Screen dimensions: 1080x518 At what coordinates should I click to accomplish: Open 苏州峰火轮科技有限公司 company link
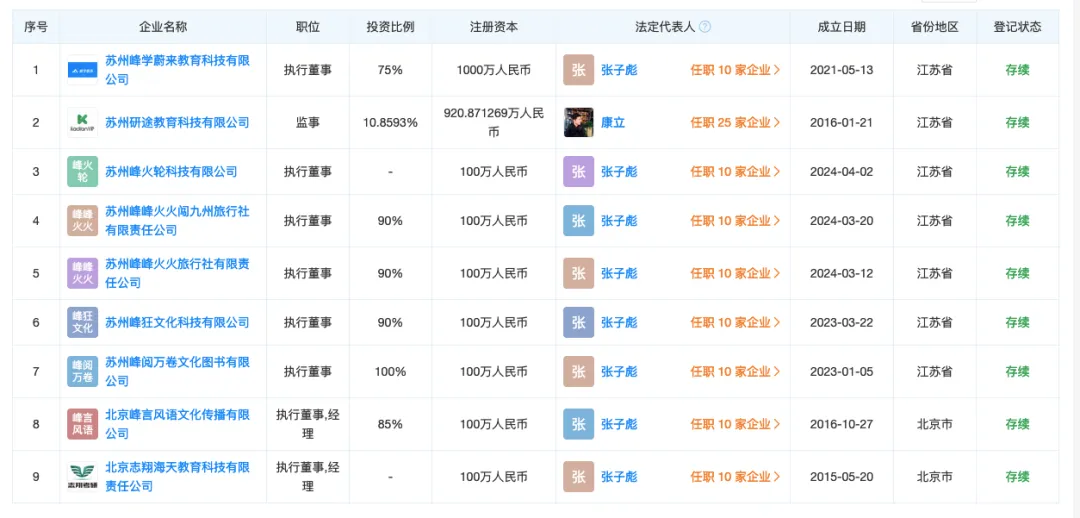(x=171, y=172)
